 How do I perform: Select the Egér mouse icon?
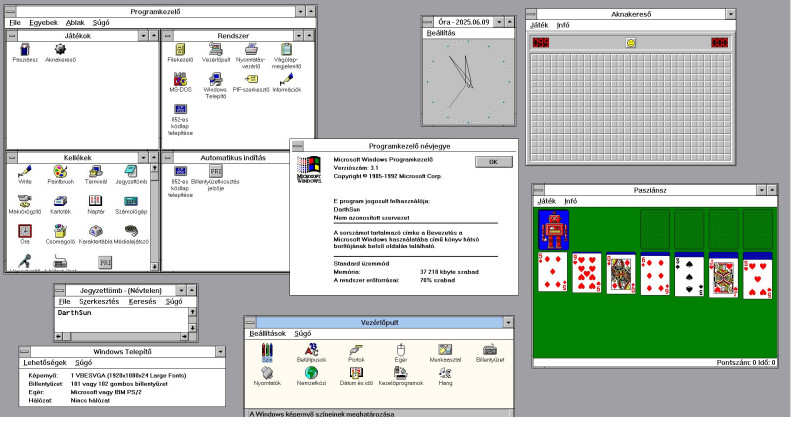(x=401, y=350)
